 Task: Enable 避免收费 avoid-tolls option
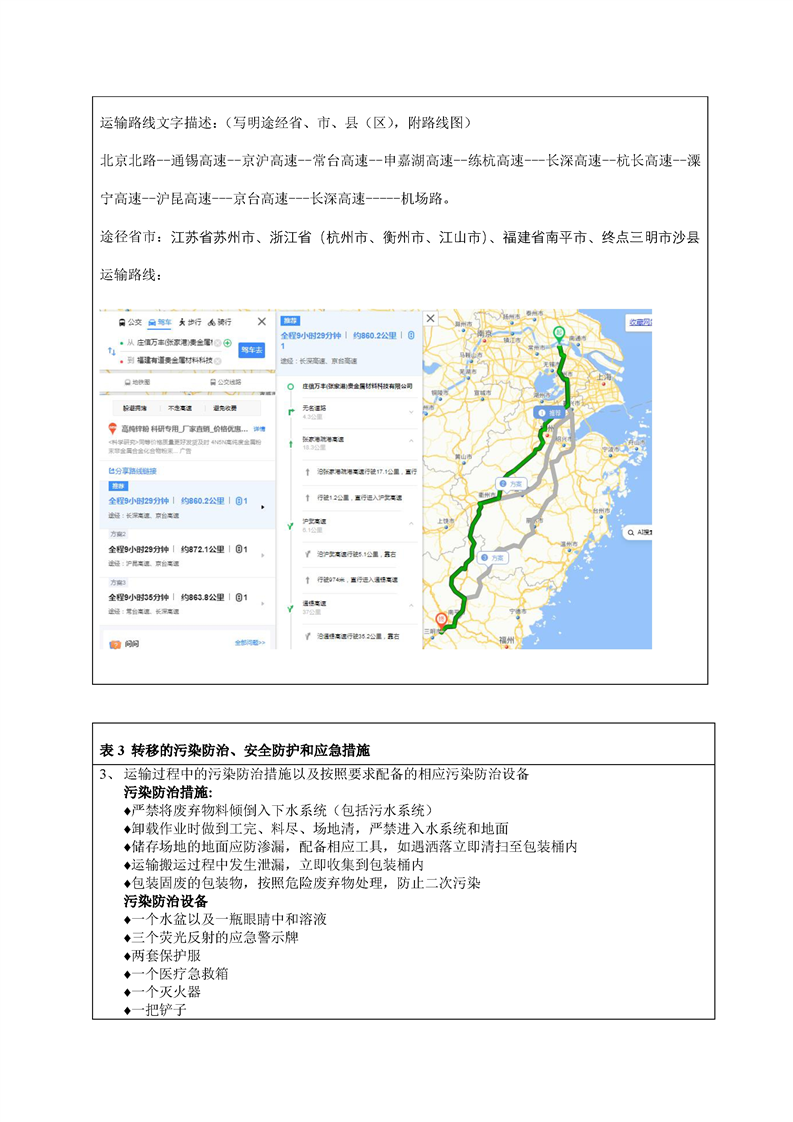click(224, 408)
